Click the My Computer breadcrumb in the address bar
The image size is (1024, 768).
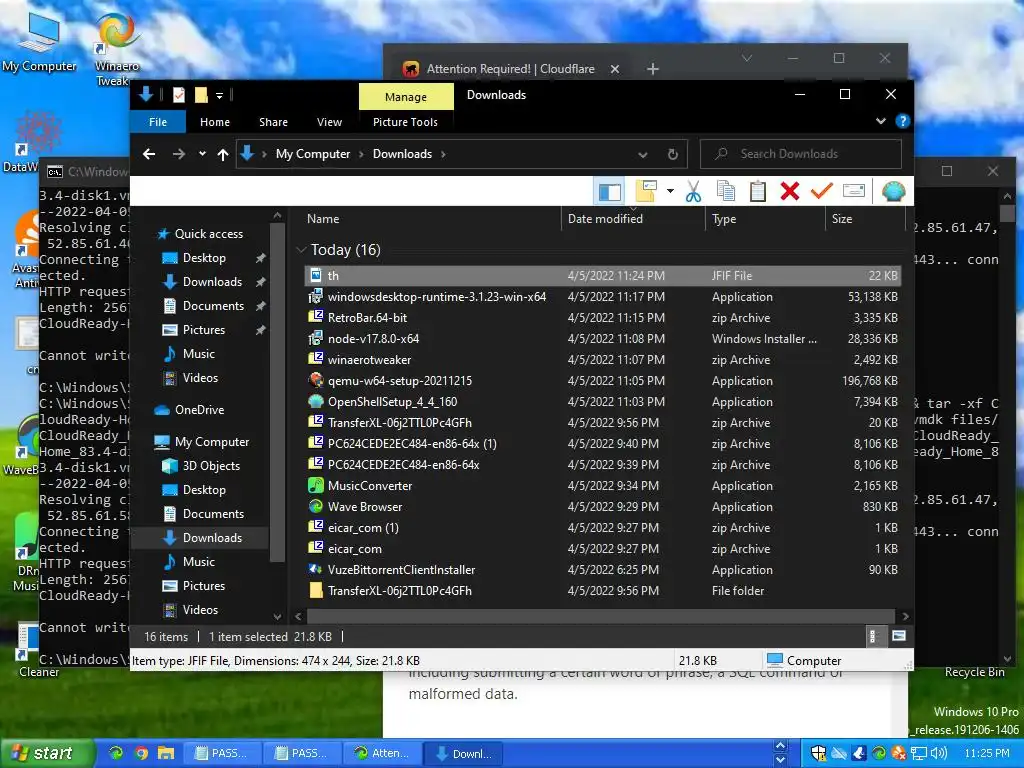[313, 154]
